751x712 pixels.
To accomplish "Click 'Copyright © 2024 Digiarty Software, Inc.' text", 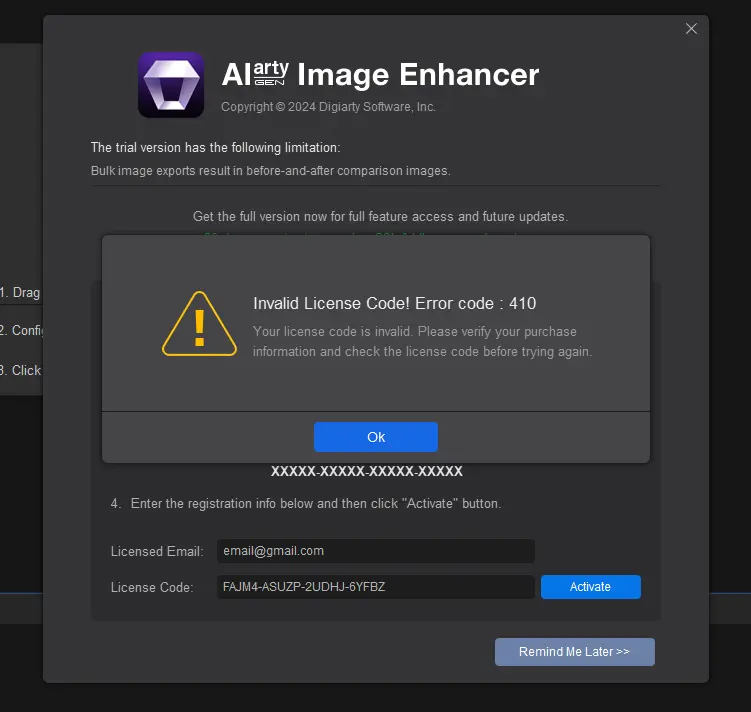I will (328, 106).
